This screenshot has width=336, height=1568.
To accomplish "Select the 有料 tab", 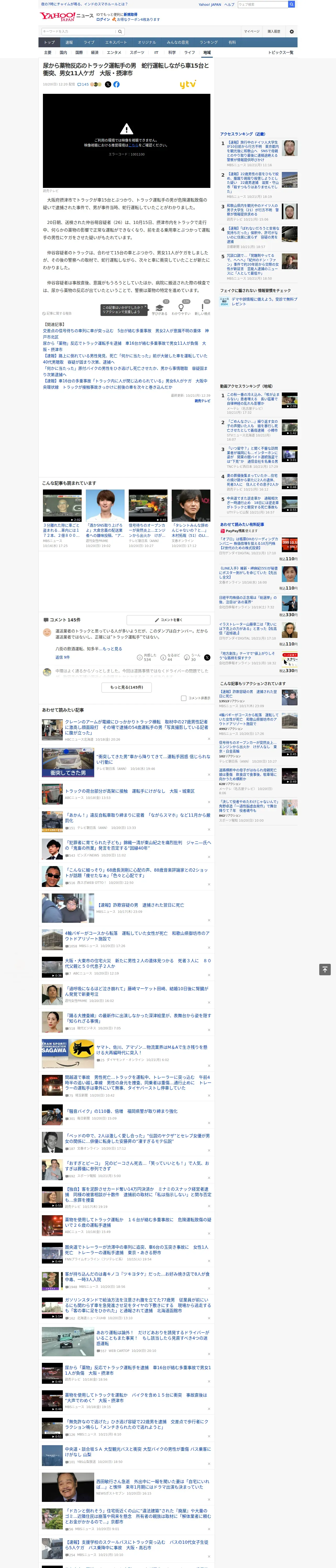I will point(232,43).
